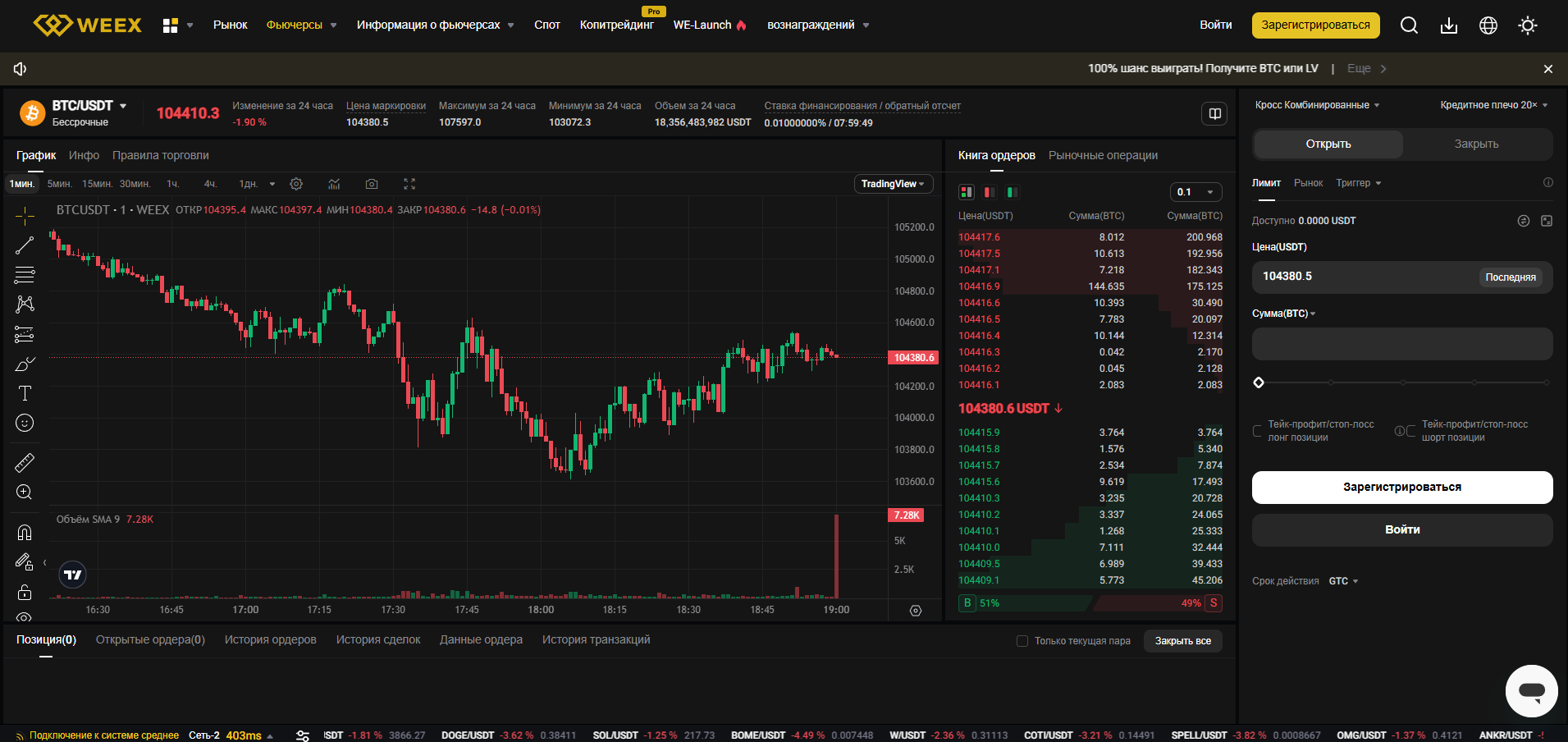Select the pattern drawing tool

(25, 305)
